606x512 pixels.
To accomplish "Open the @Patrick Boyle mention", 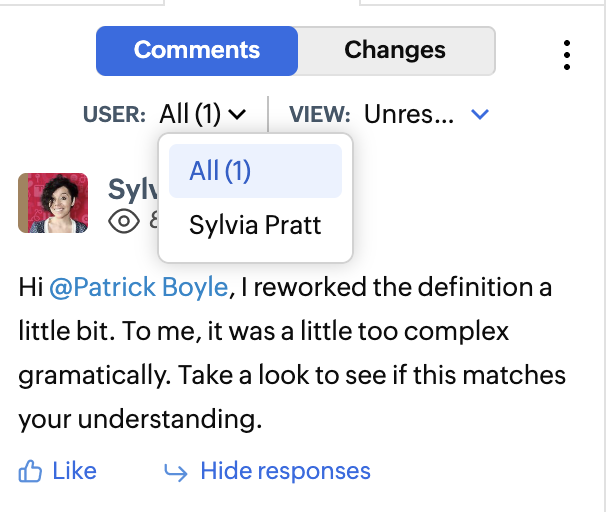I will pos(138,288).
